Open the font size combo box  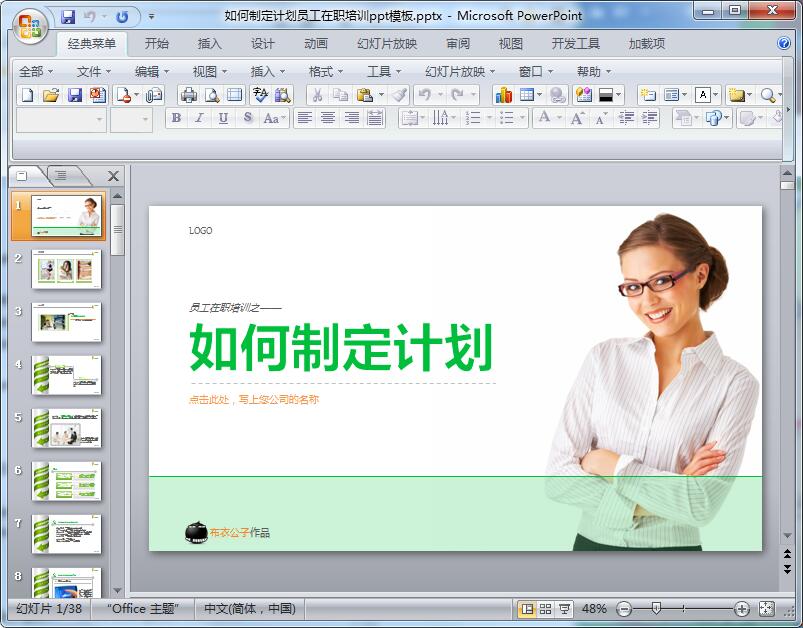point(131,119)
